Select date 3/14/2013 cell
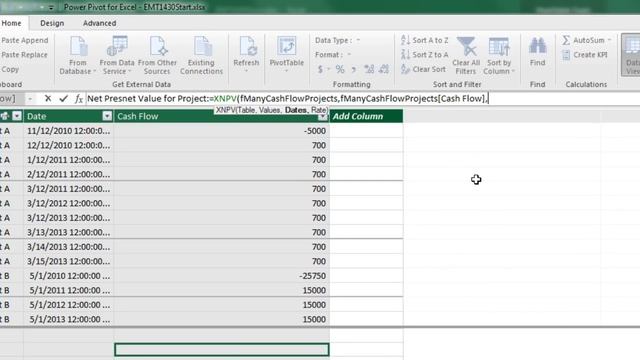Screen dimensions: 640x360 (x=69, y=247)
